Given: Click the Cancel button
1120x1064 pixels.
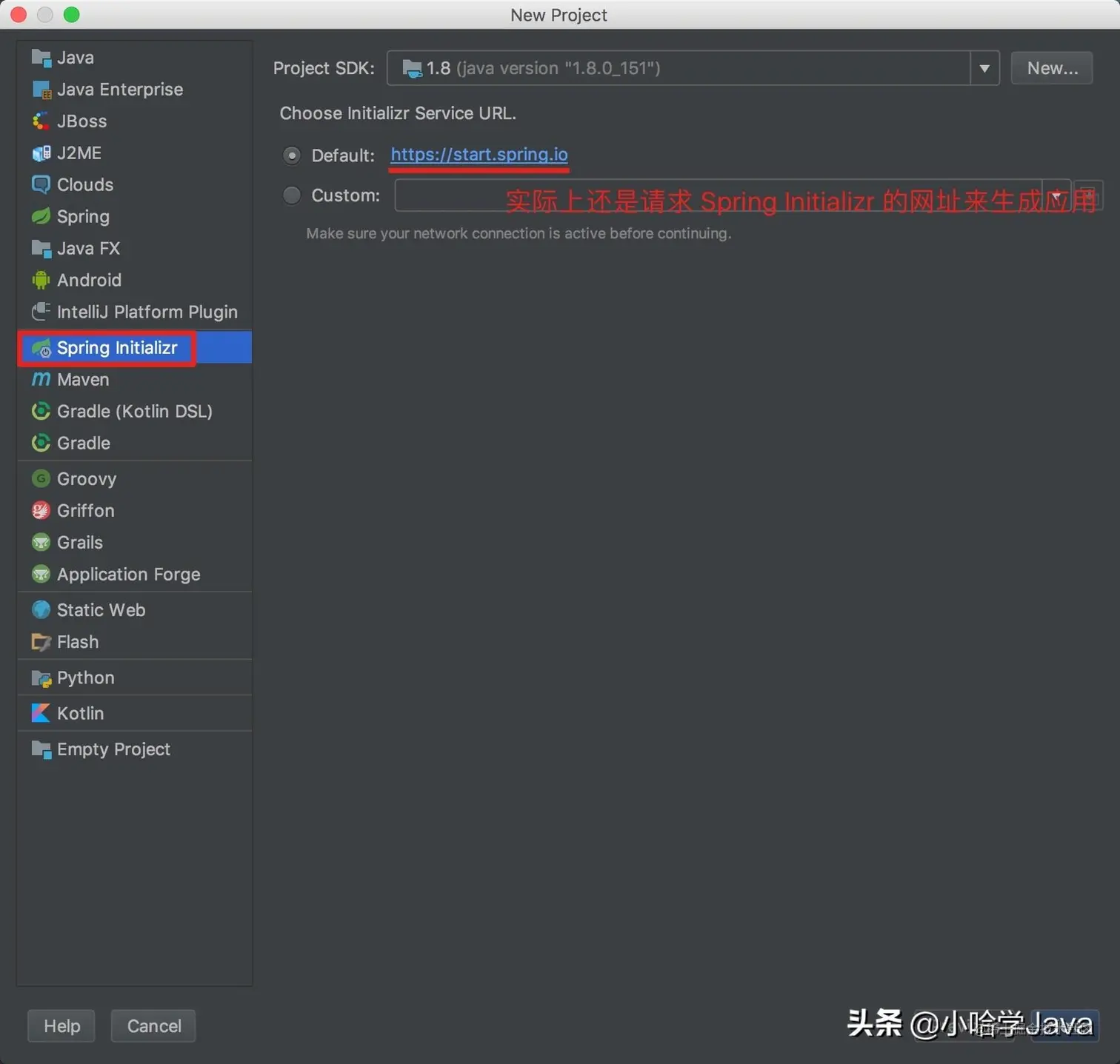Looking at the screenshot, I should click(x=153, y=1025).
